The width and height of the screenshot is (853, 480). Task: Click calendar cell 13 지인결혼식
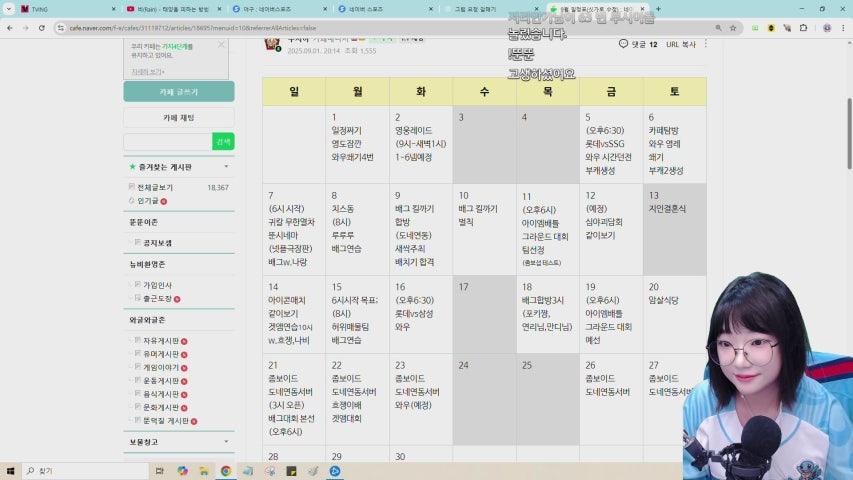675,229
